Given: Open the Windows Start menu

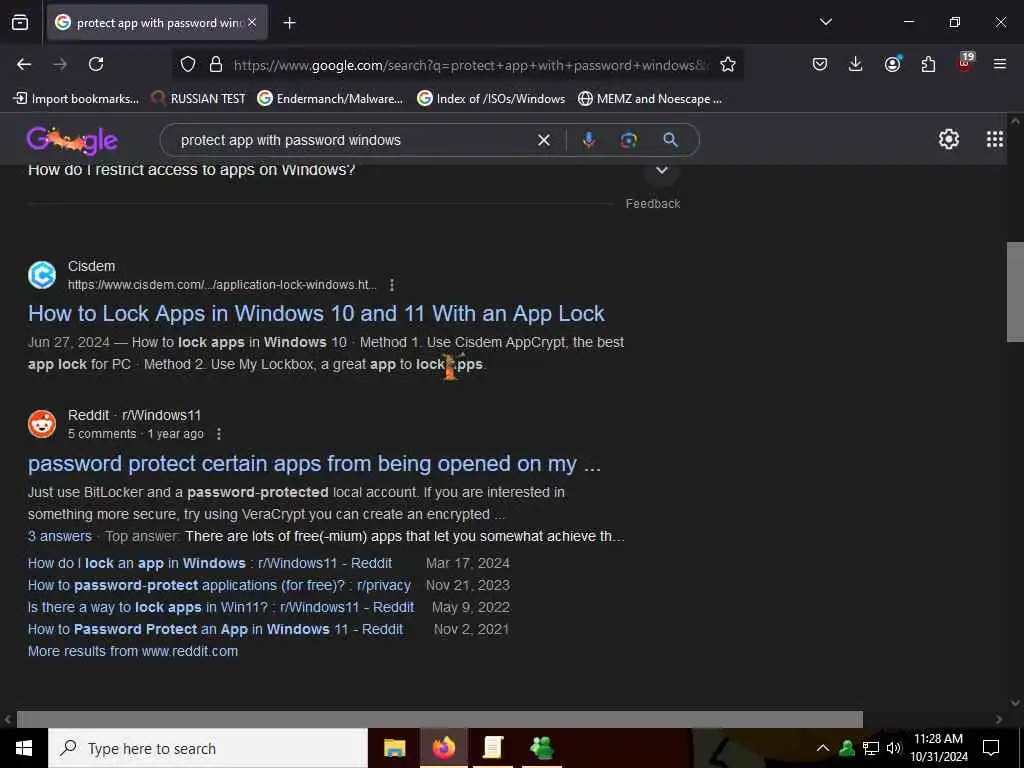Looking at the screenshot, I should tap(24, 748).
